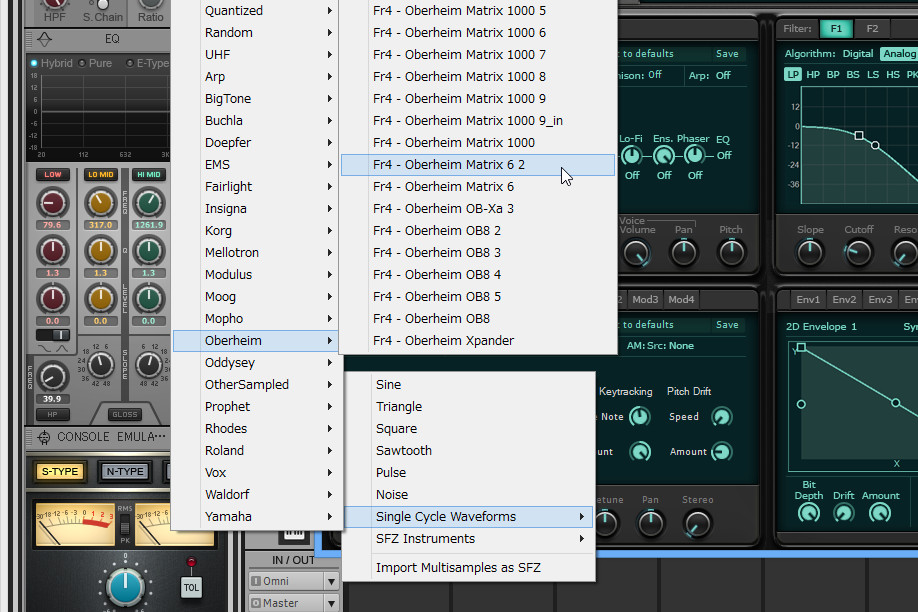Toggle the EQ Off switch in effects
The width and height of the screenshot is (918, 612).
click(x=724, y=155)
